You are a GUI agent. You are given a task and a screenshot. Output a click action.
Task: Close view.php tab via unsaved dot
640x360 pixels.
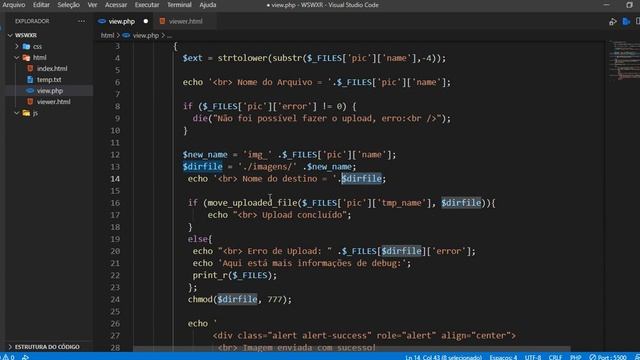point(146,21)
